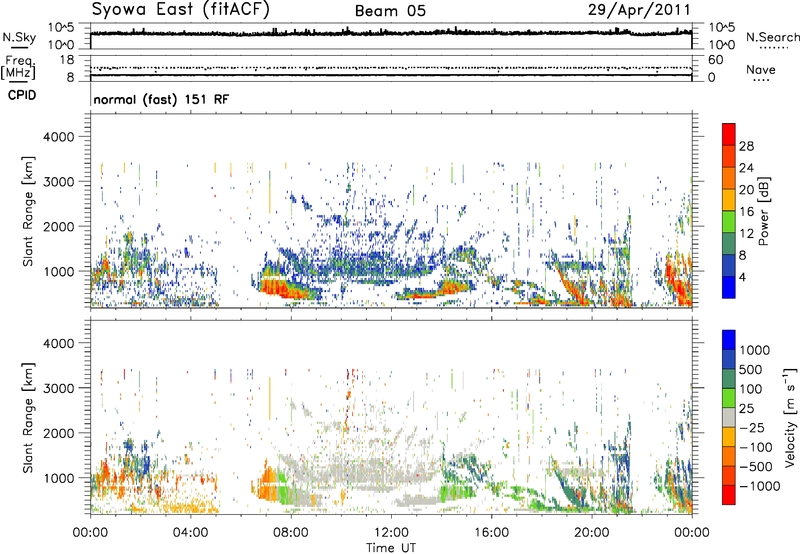Click the 'Syowa East (fitACF)' plot title

click(181, 9)
